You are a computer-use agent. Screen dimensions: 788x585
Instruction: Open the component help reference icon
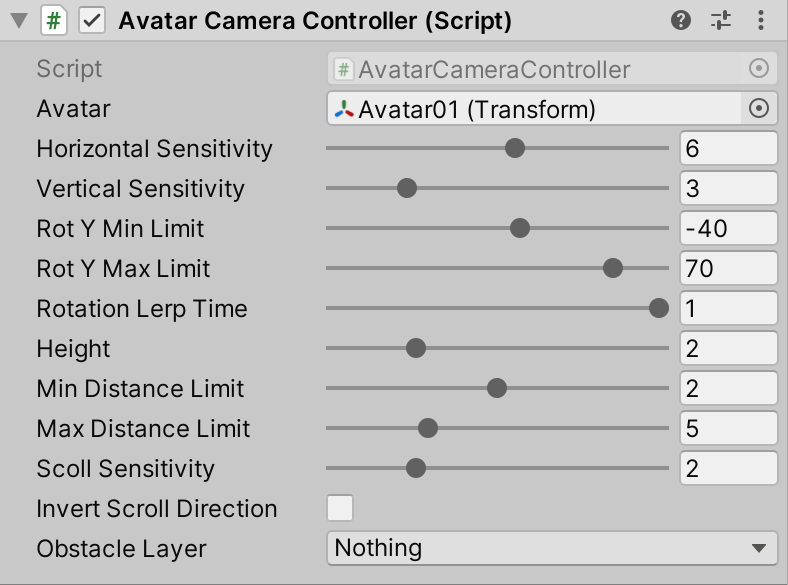pos(681,20)
